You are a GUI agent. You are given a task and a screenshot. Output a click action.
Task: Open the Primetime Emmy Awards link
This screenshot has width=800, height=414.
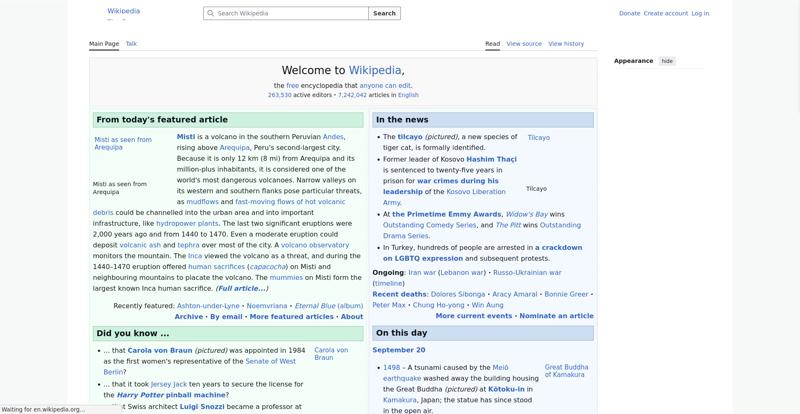(446, 214)
